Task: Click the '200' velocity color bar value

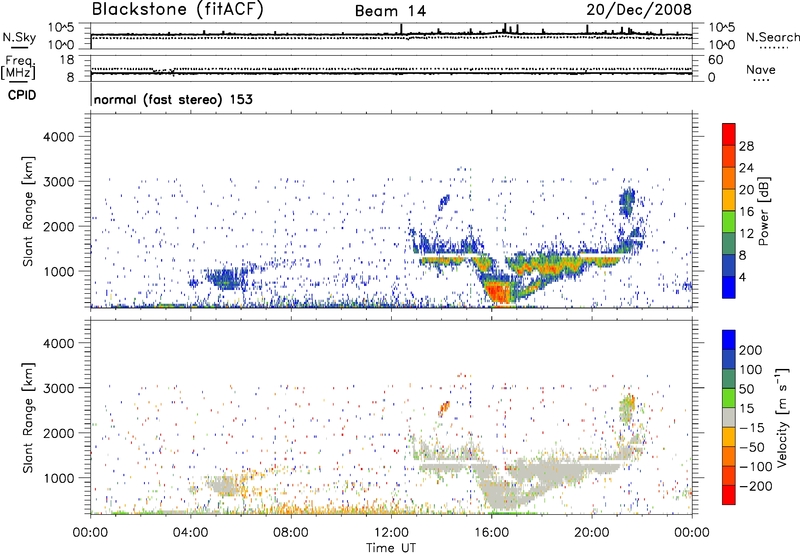Action: 751,350
